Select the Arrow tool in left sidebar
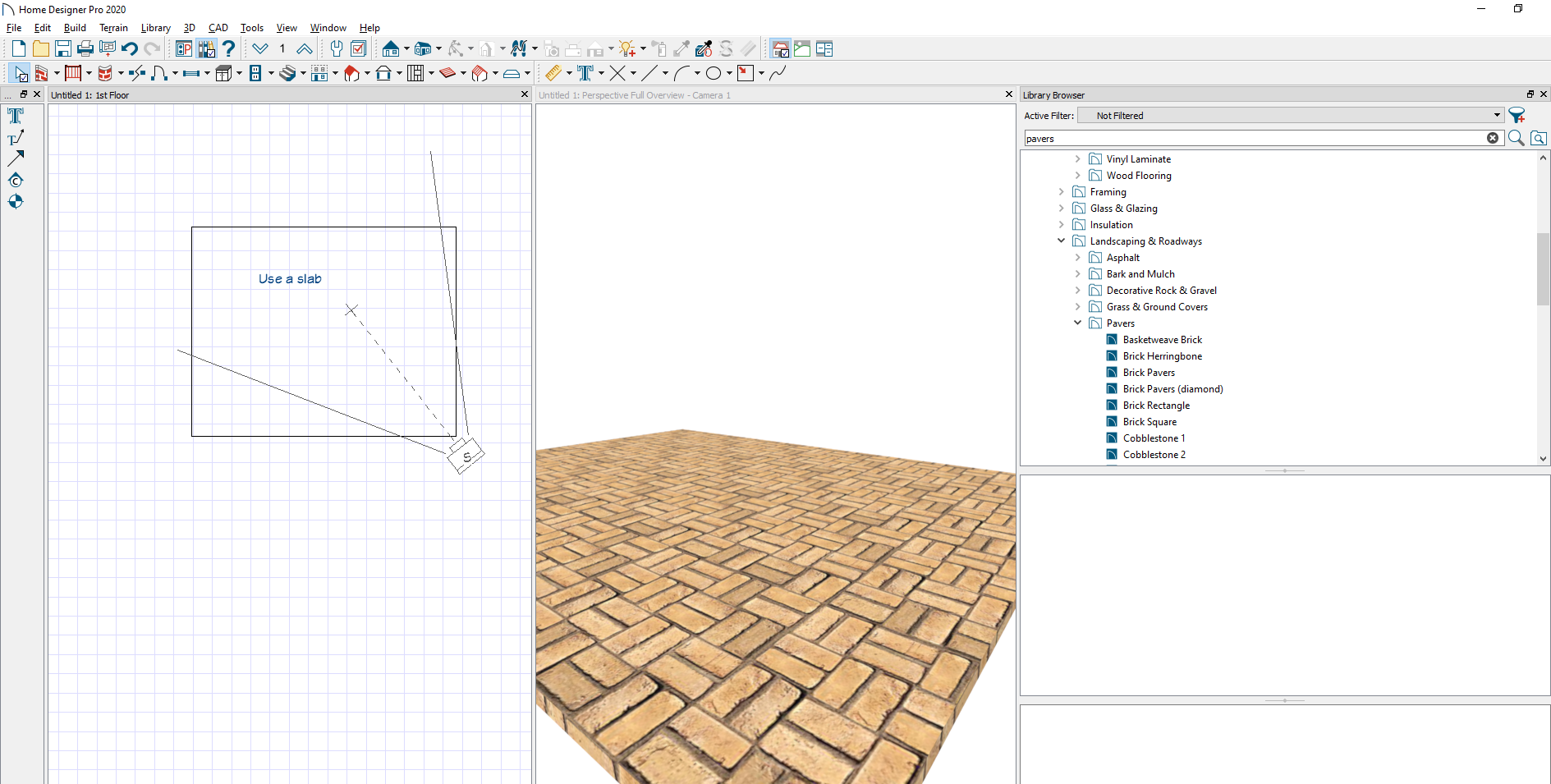1551x784 pixels. [x=16, y=158]
